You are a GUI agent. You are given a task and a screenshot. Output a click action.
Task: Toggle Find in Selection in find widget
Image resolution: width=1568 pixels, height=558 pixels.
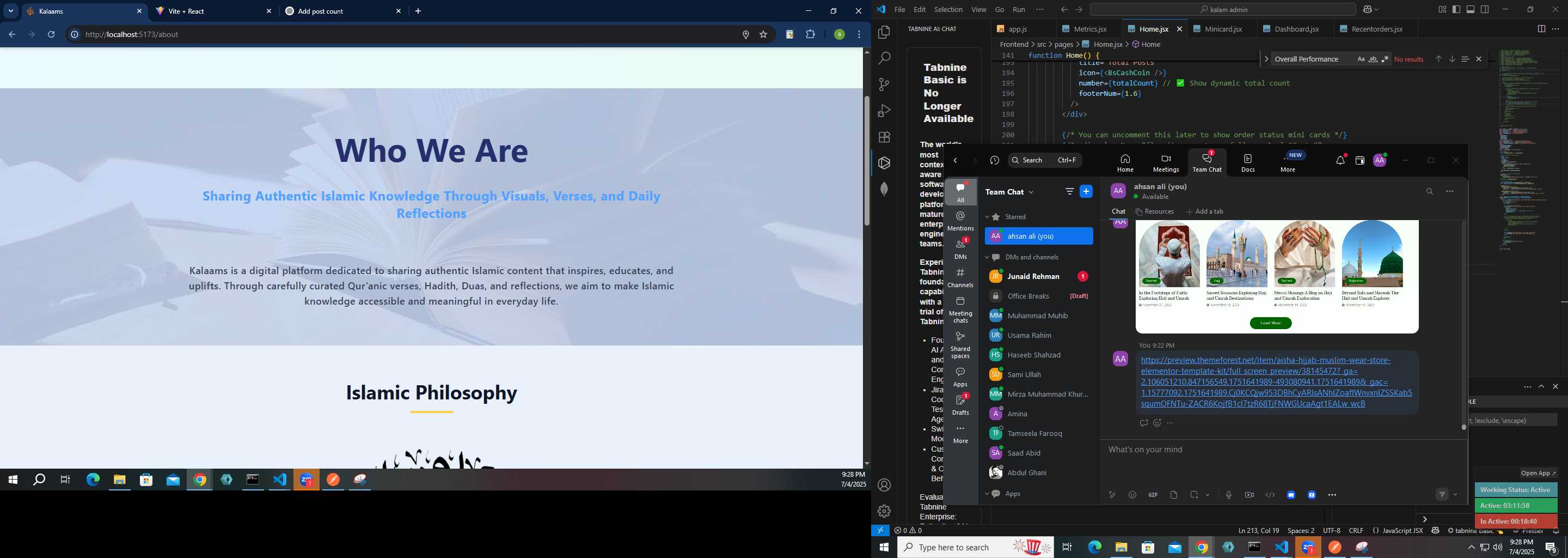1465,59
